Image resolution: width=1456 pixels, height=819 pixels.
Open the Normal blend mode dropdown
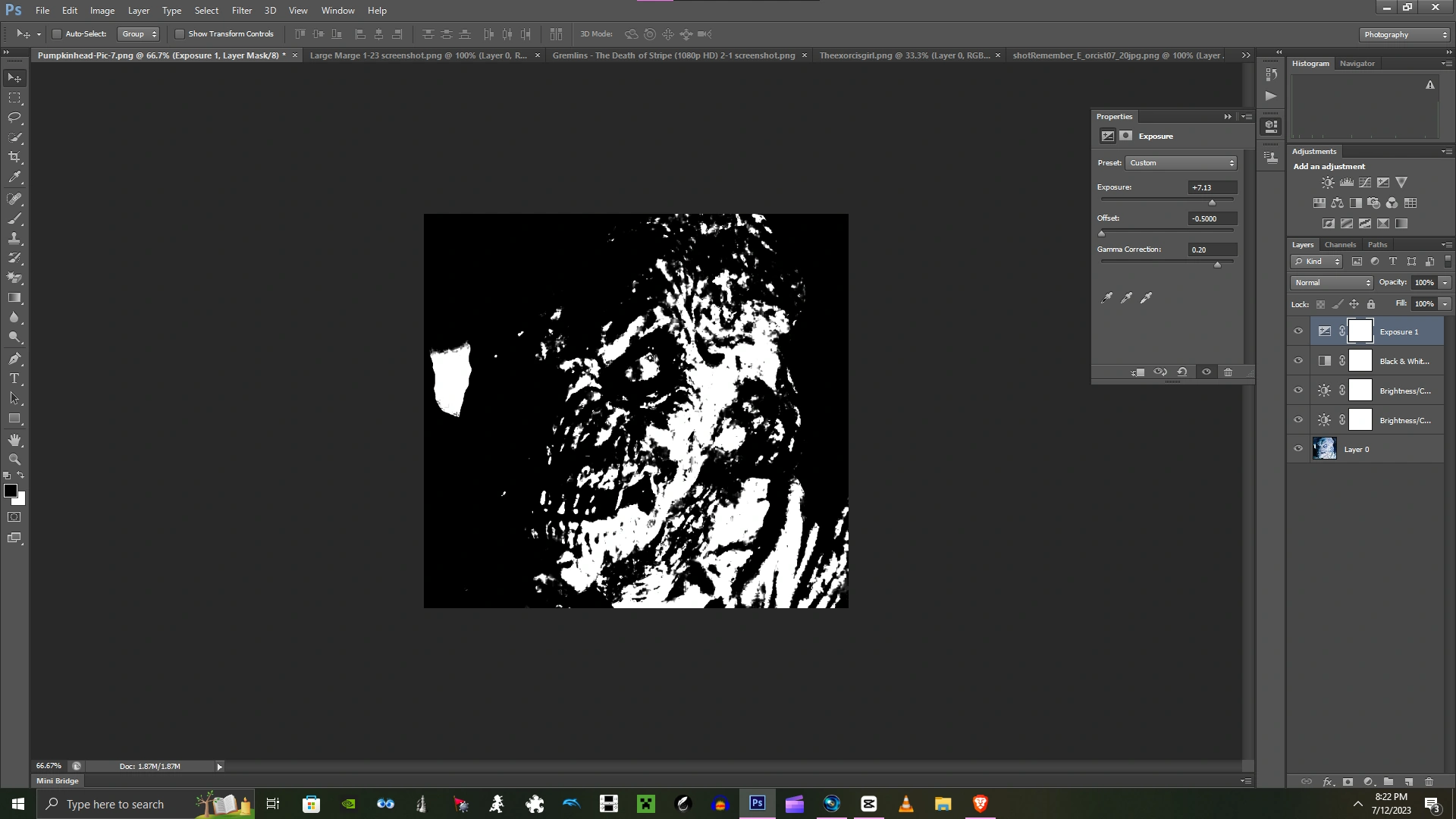1332,282
